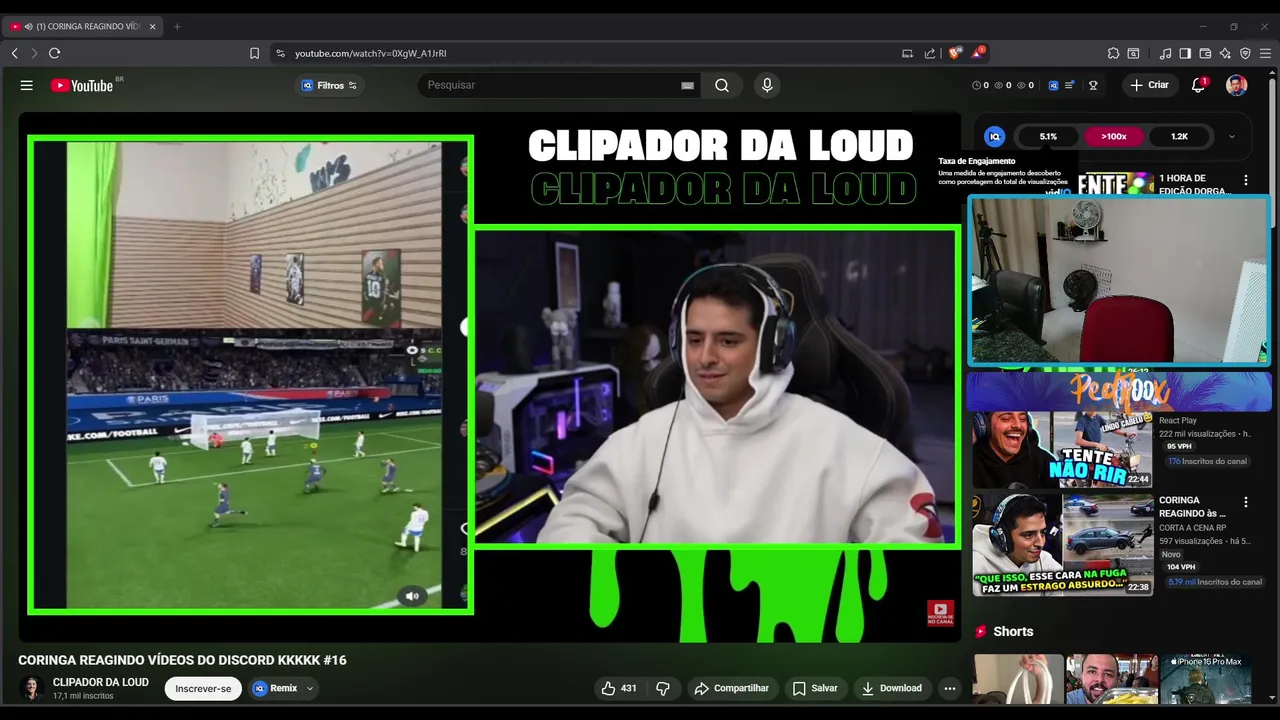
Task: Open site settings icon in address bar
Action: pyautogui.click(x=281, y=53)
